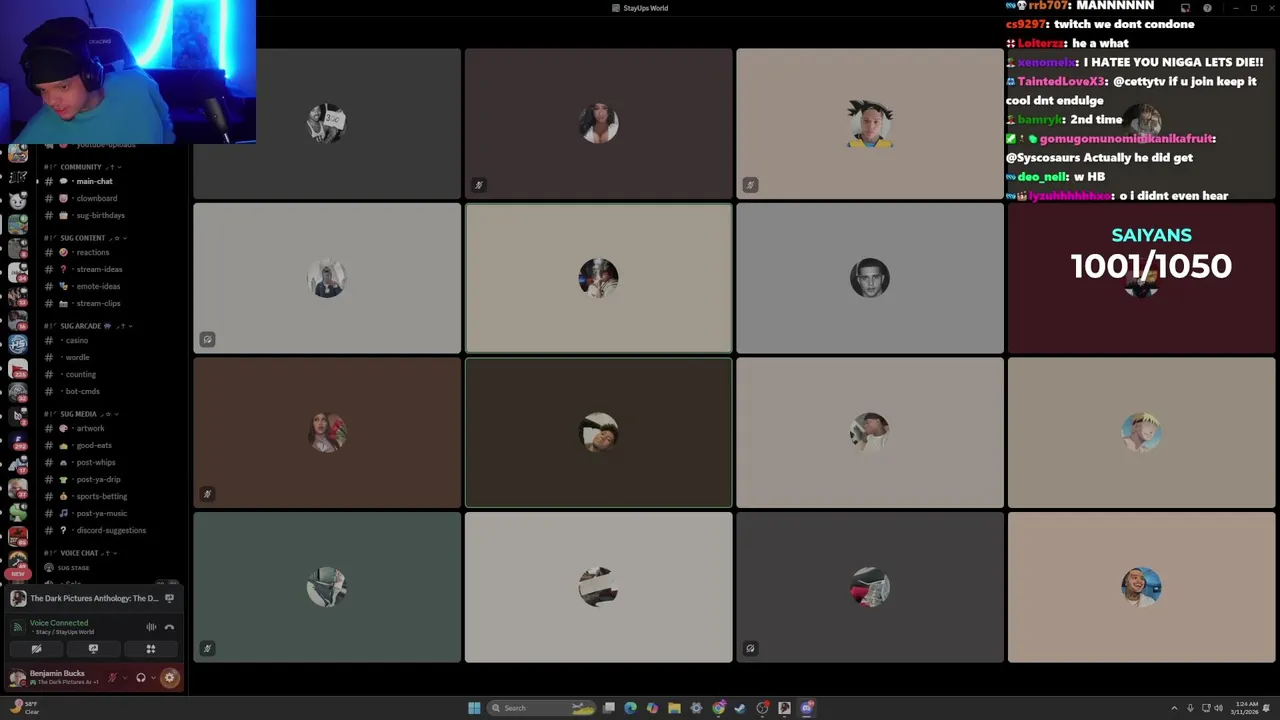
Task: Open the reactions channel
Action: tap(92, 252)
